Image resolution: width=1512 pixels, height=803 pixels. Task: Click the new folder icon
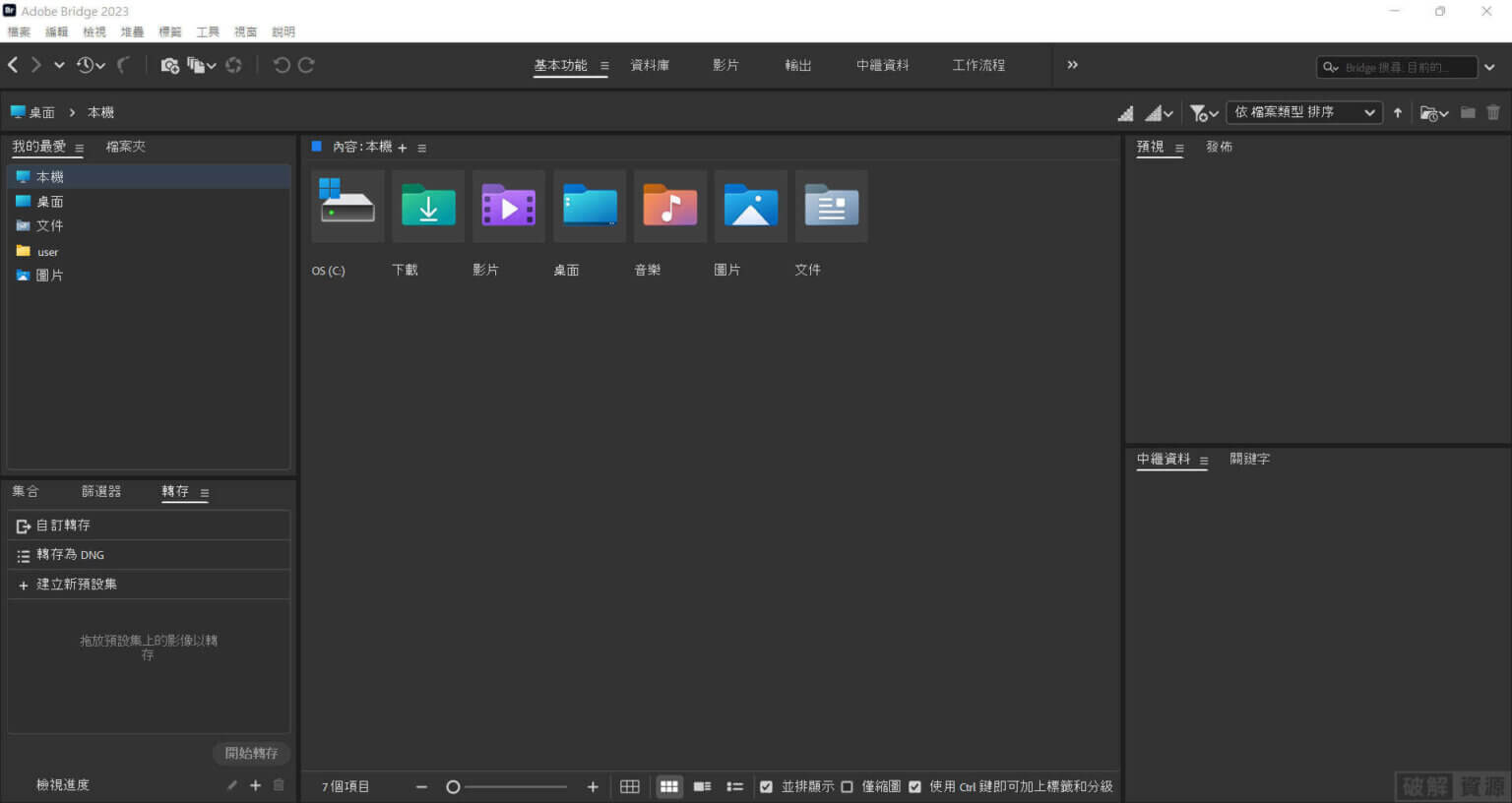pos(1467,112)
